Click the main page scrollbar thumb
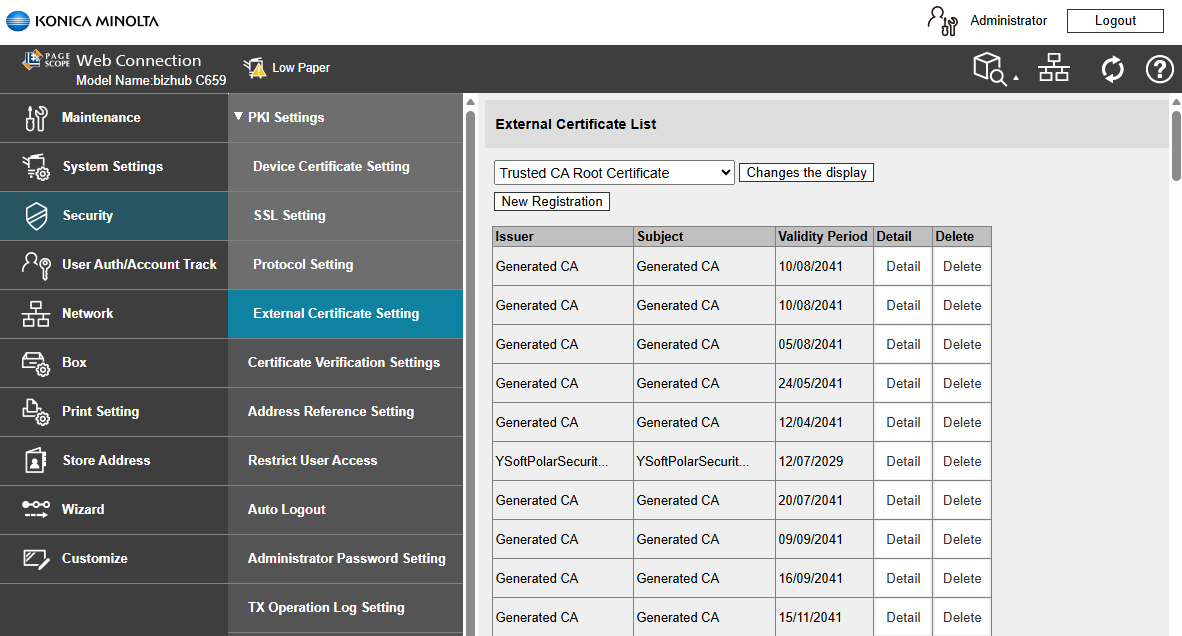This screenshot has height=636, width=1182. 1176,145
